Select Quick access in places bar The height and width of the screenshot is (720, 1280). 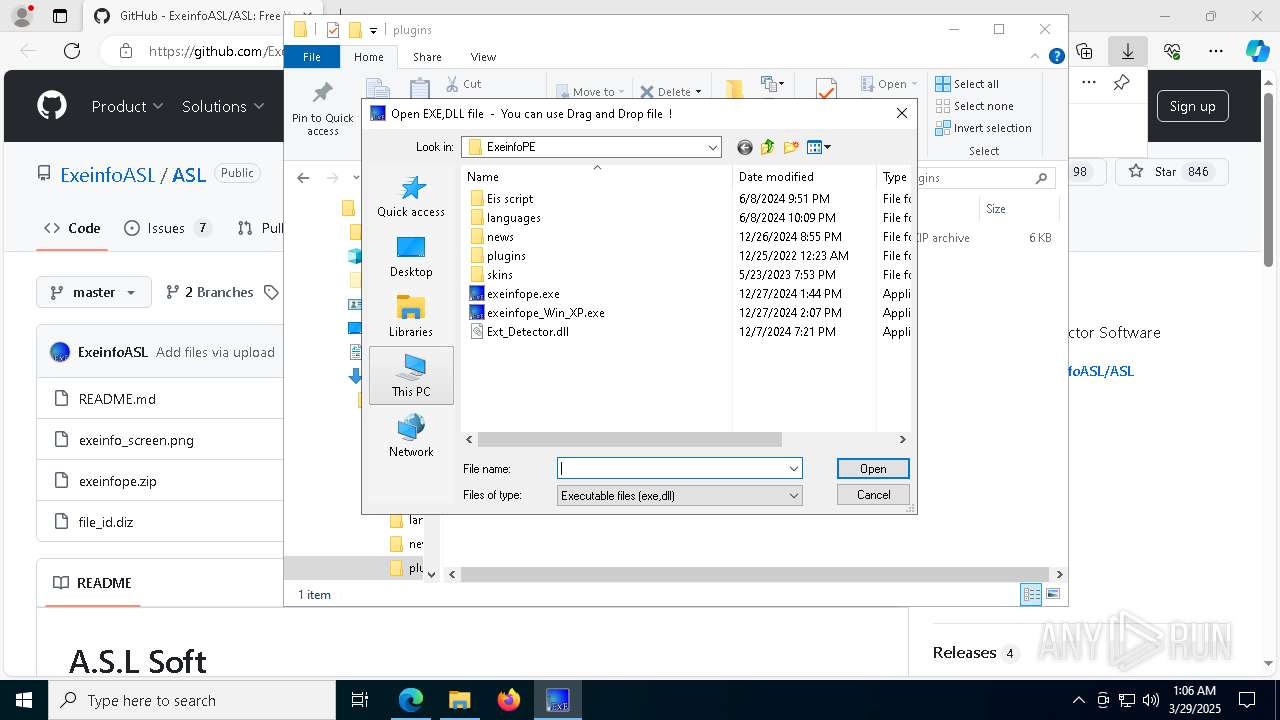[411, 196]
